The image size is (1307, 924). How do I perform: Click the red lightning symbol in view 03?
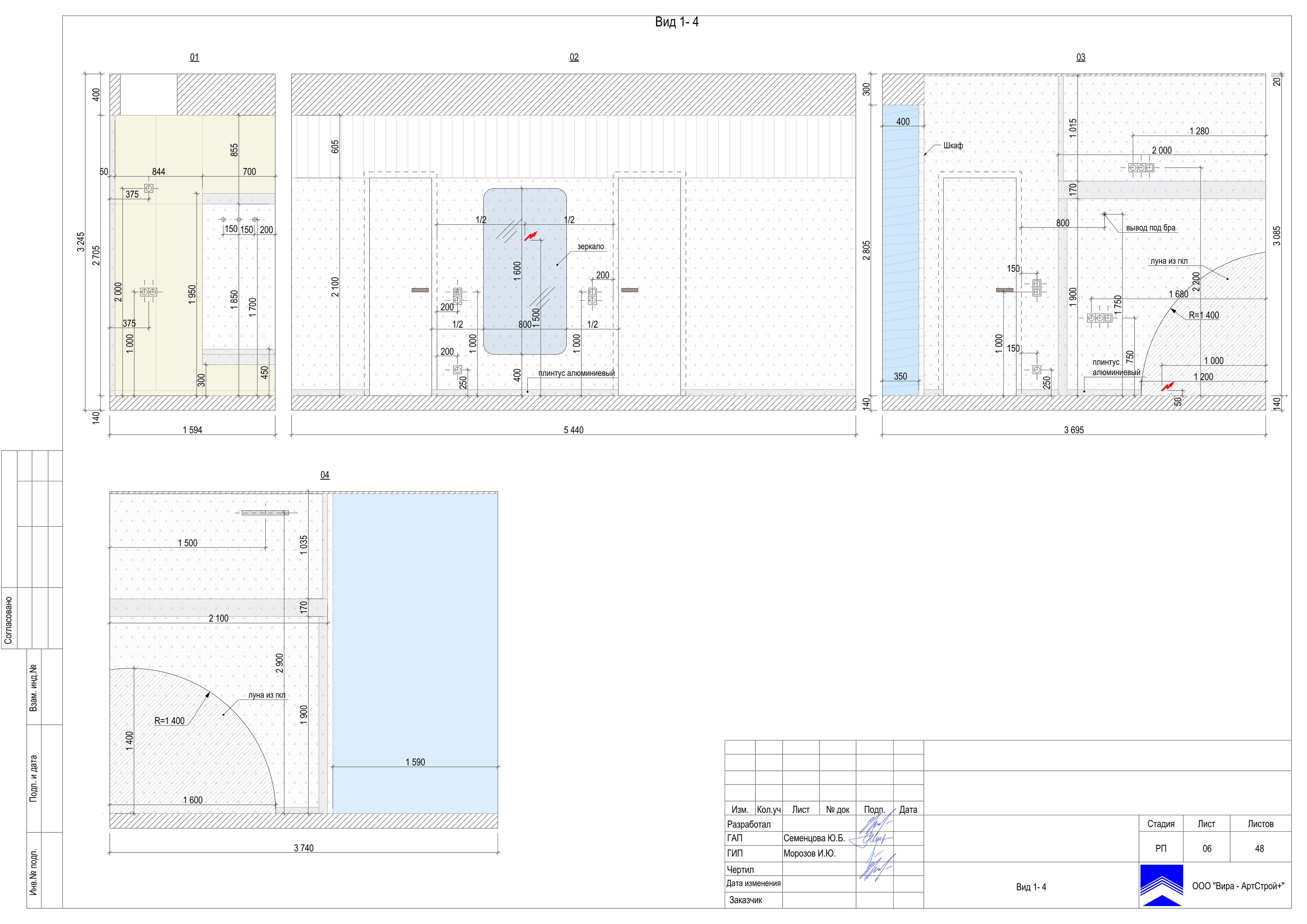pyautogui.click(x=1167, y=387)
